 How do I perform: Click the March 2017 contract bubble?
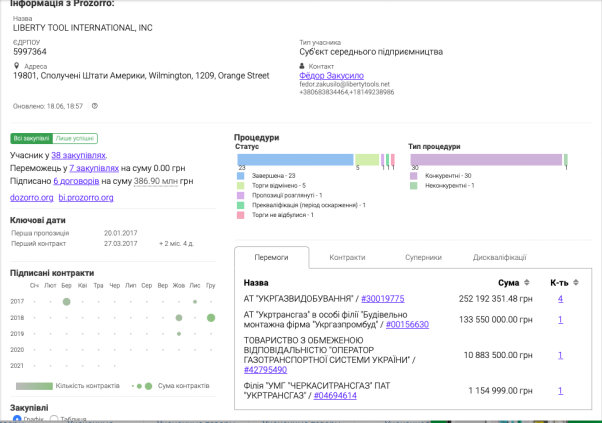pos(66,301)
